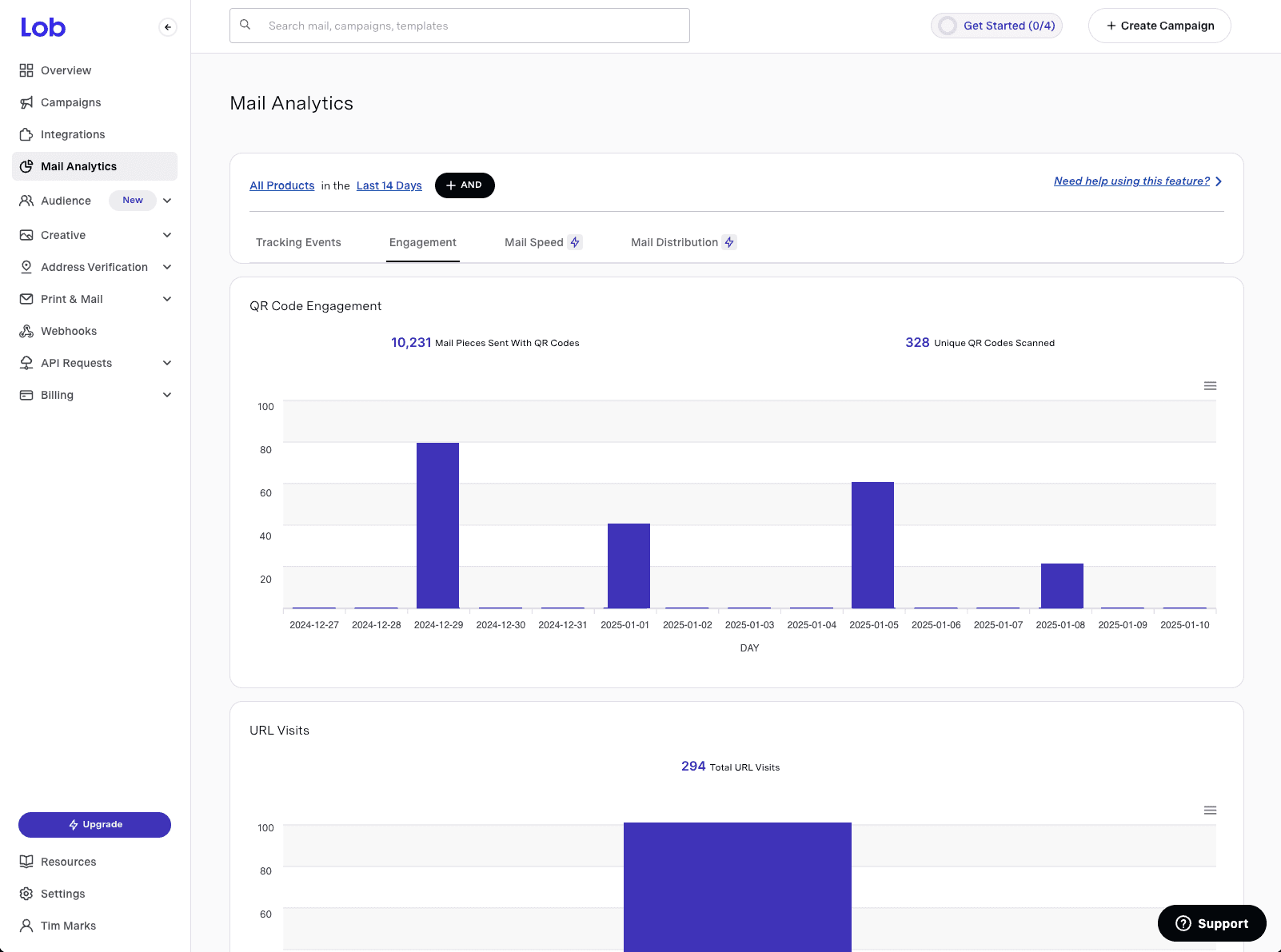
Task: Select the Engagement tab
Action: [423, 242]
